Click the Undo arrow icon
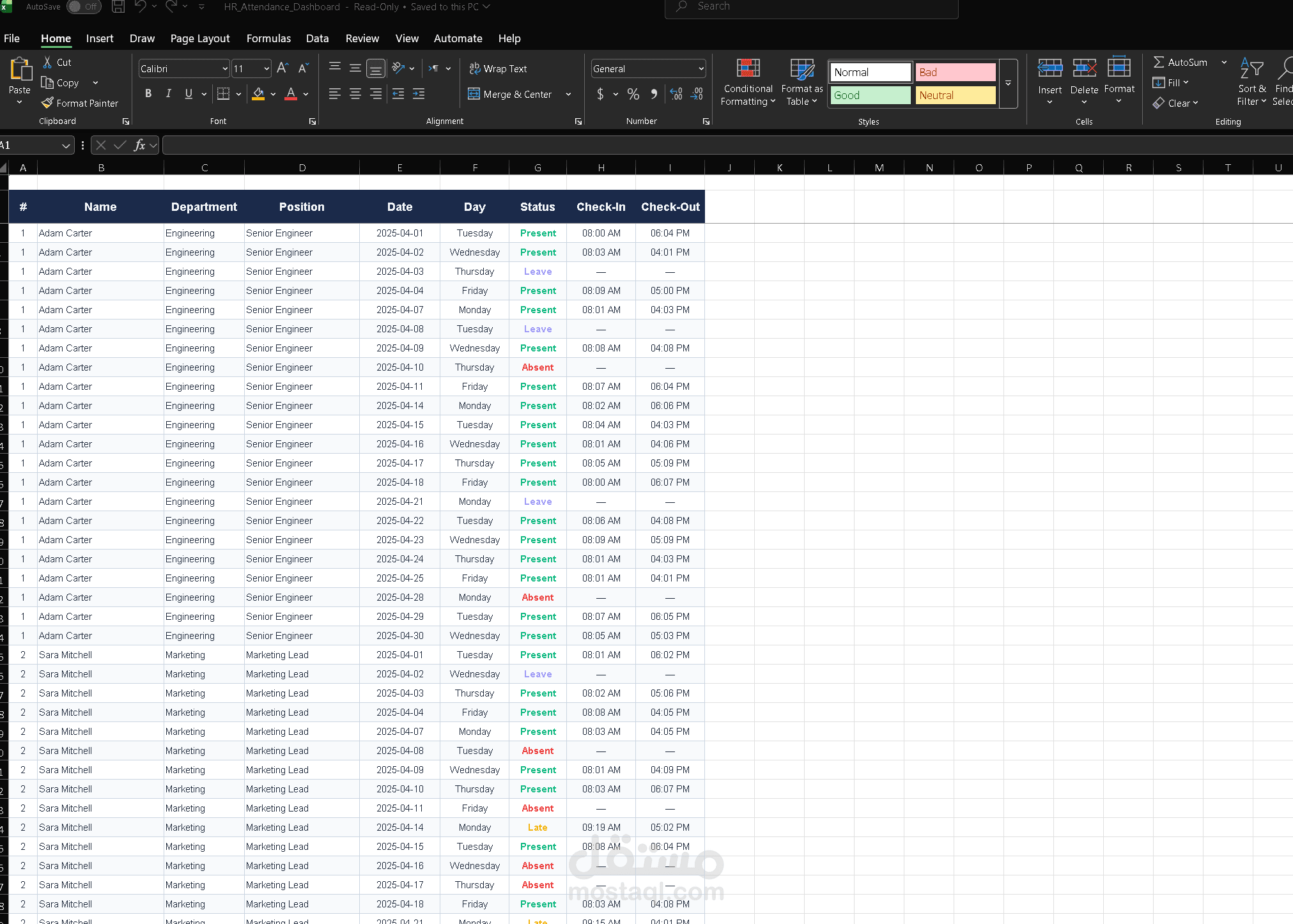This screenshot has width=1293, height=924. 141,6
